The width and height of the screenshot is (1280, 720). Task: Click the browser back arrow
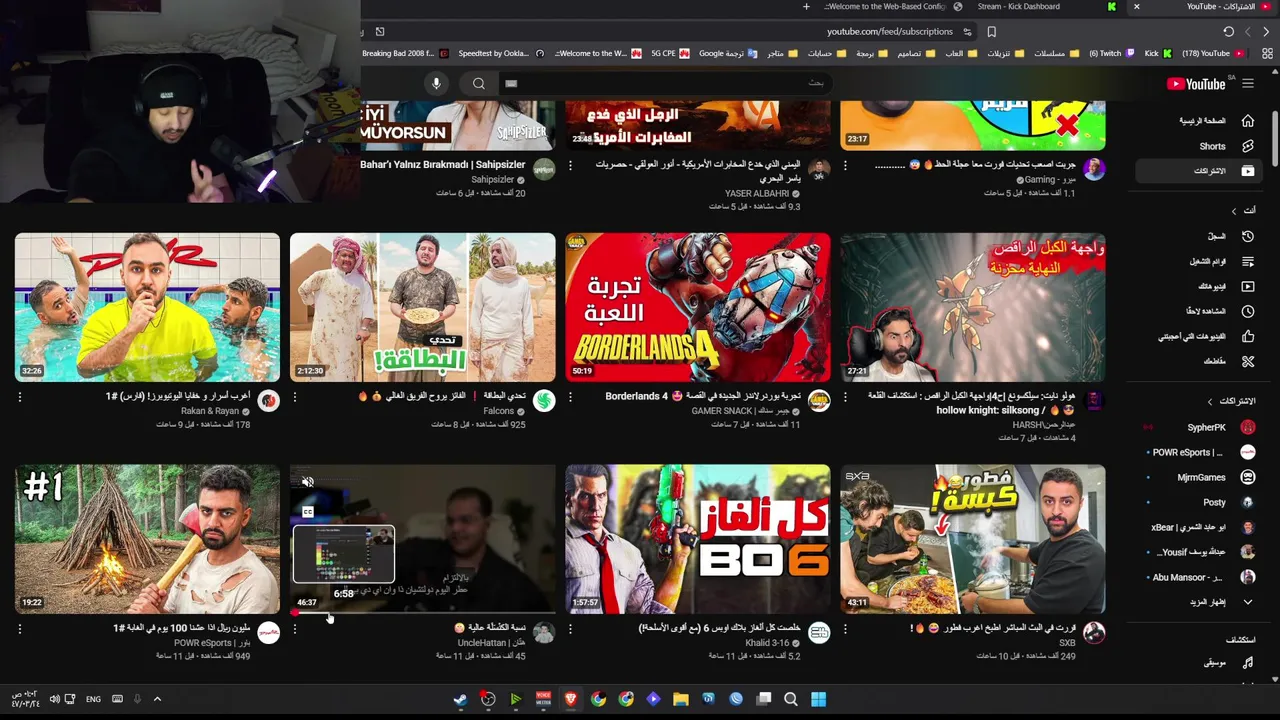pyautogui.click(x=1266, y=32)
